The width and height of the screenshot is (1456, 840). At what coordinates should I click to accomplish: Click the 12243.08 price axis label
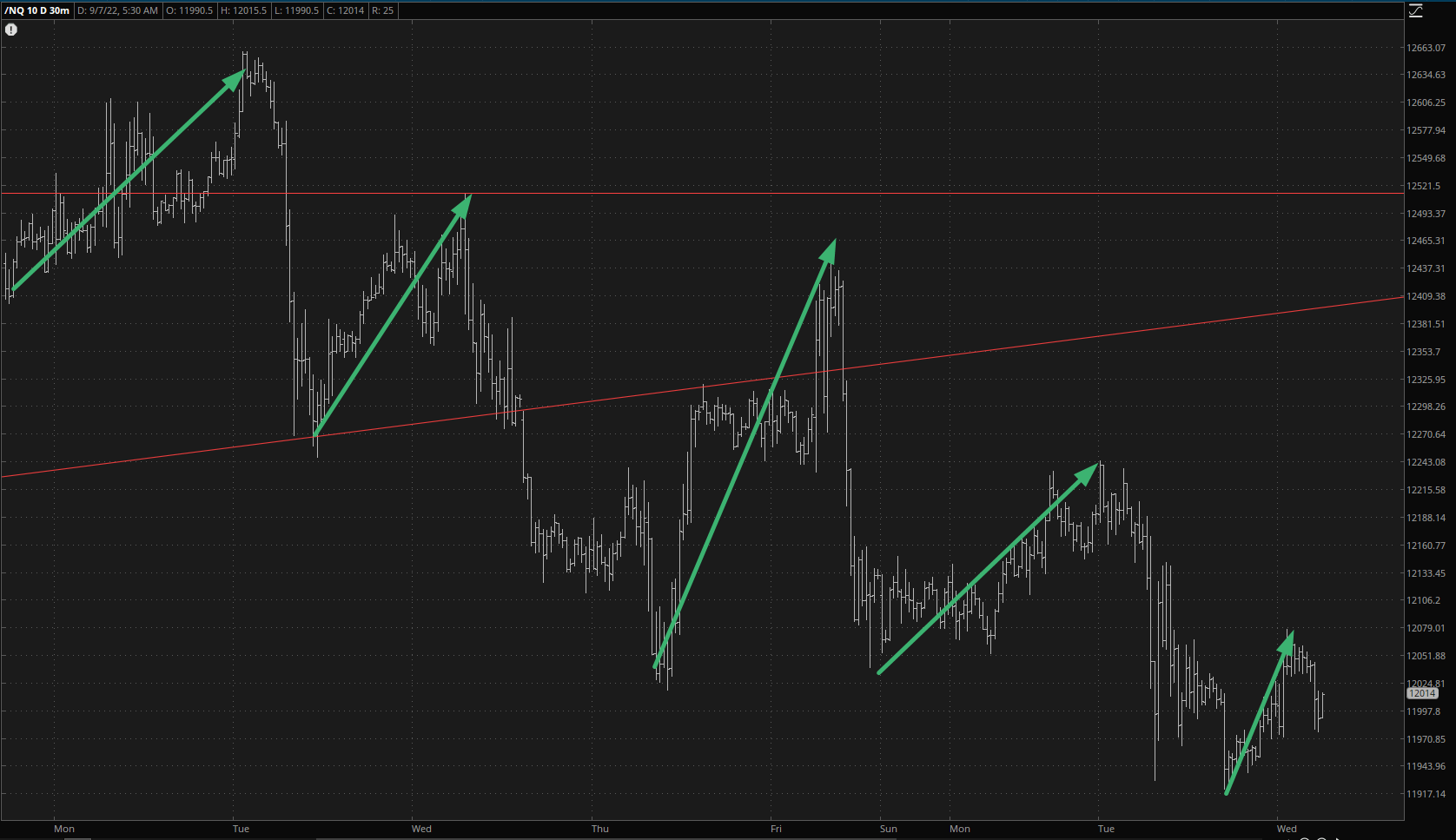[1426, 462]
